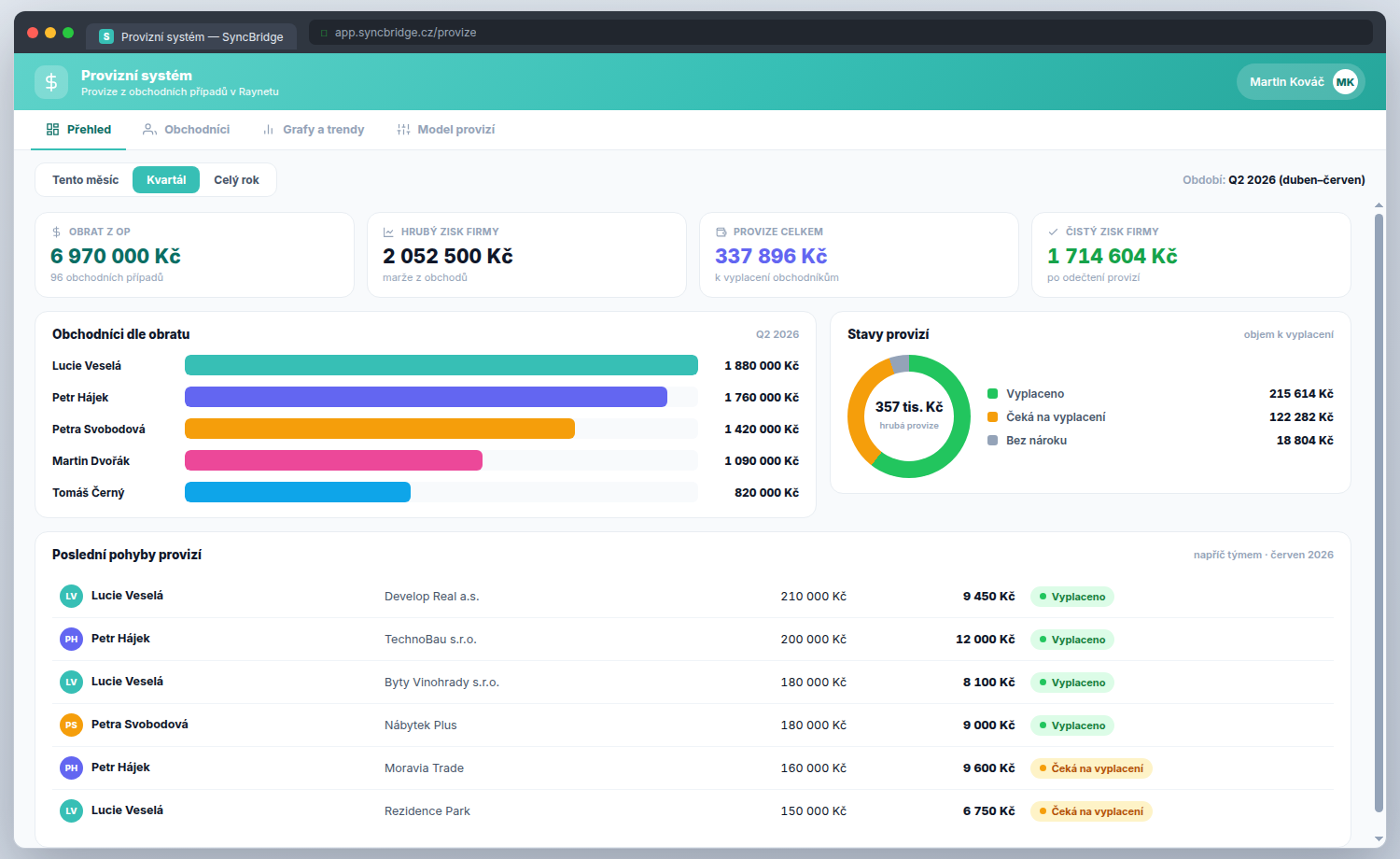Click the Přehled tab grid icon
The image size is (1400, 859).
[52, 130]
